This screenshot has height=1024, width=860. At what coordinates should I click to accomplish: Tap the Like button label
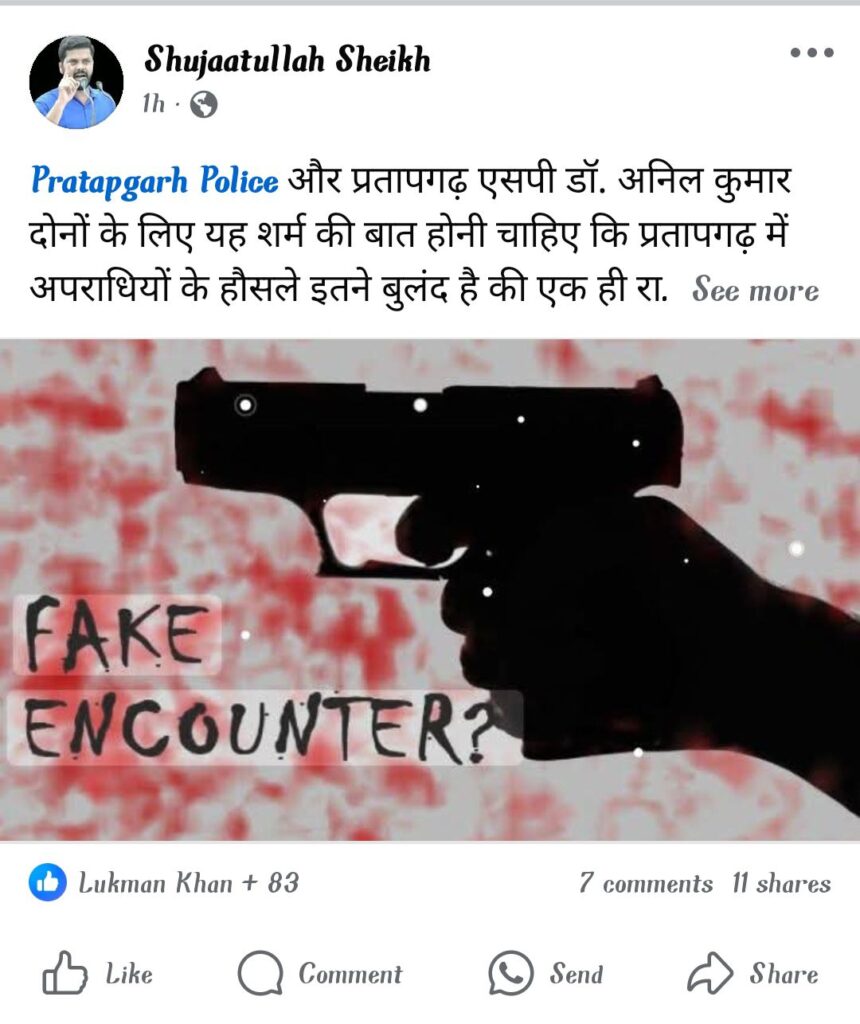click(x=129, y=974)
